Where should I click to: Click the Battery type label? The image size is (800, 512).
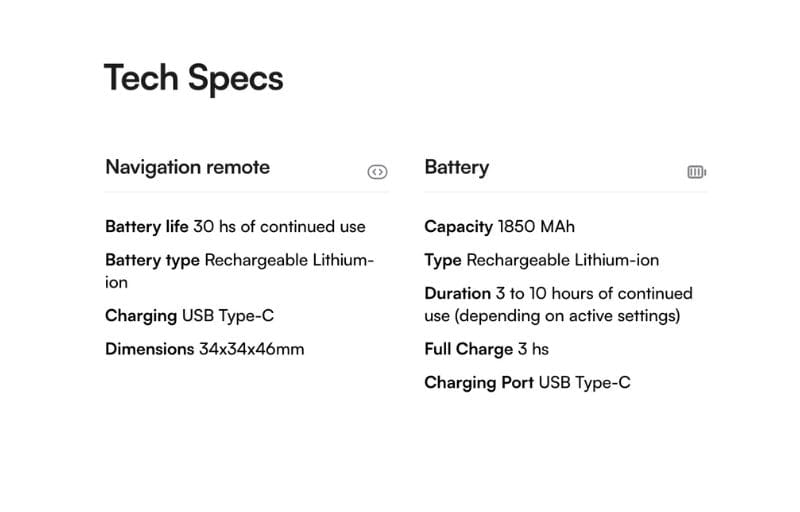click(152, 260)
